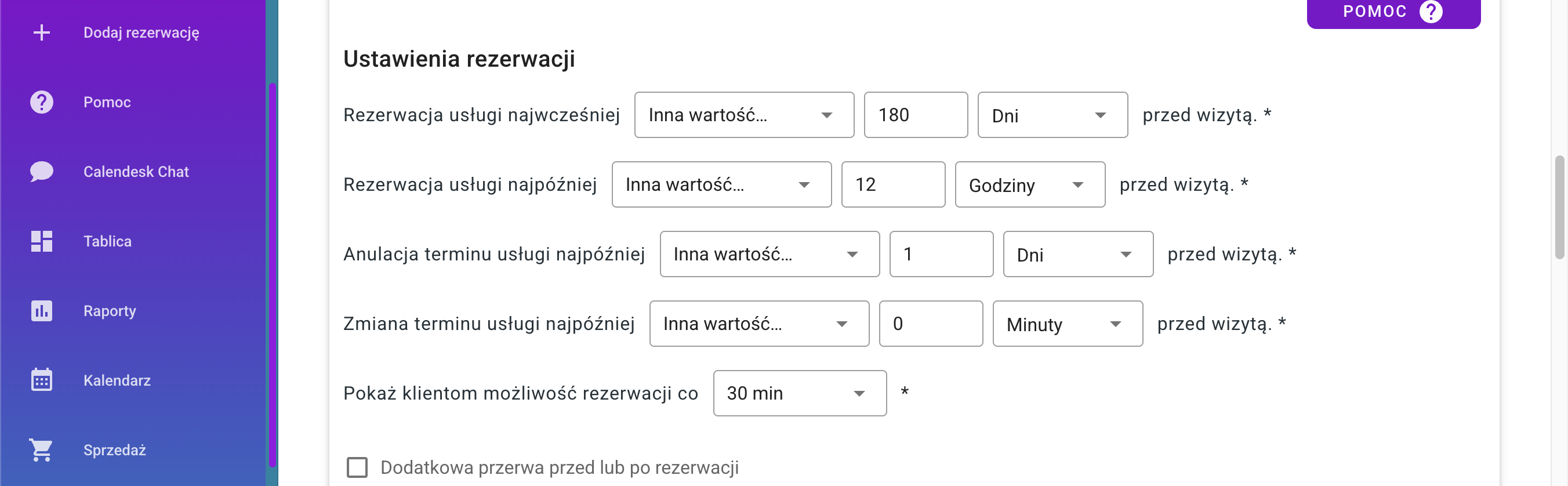The height and width of the screenshot is (486, 1568).
Task: Select the Tablica dashboard icon
Action: click(x=41, y=241)
